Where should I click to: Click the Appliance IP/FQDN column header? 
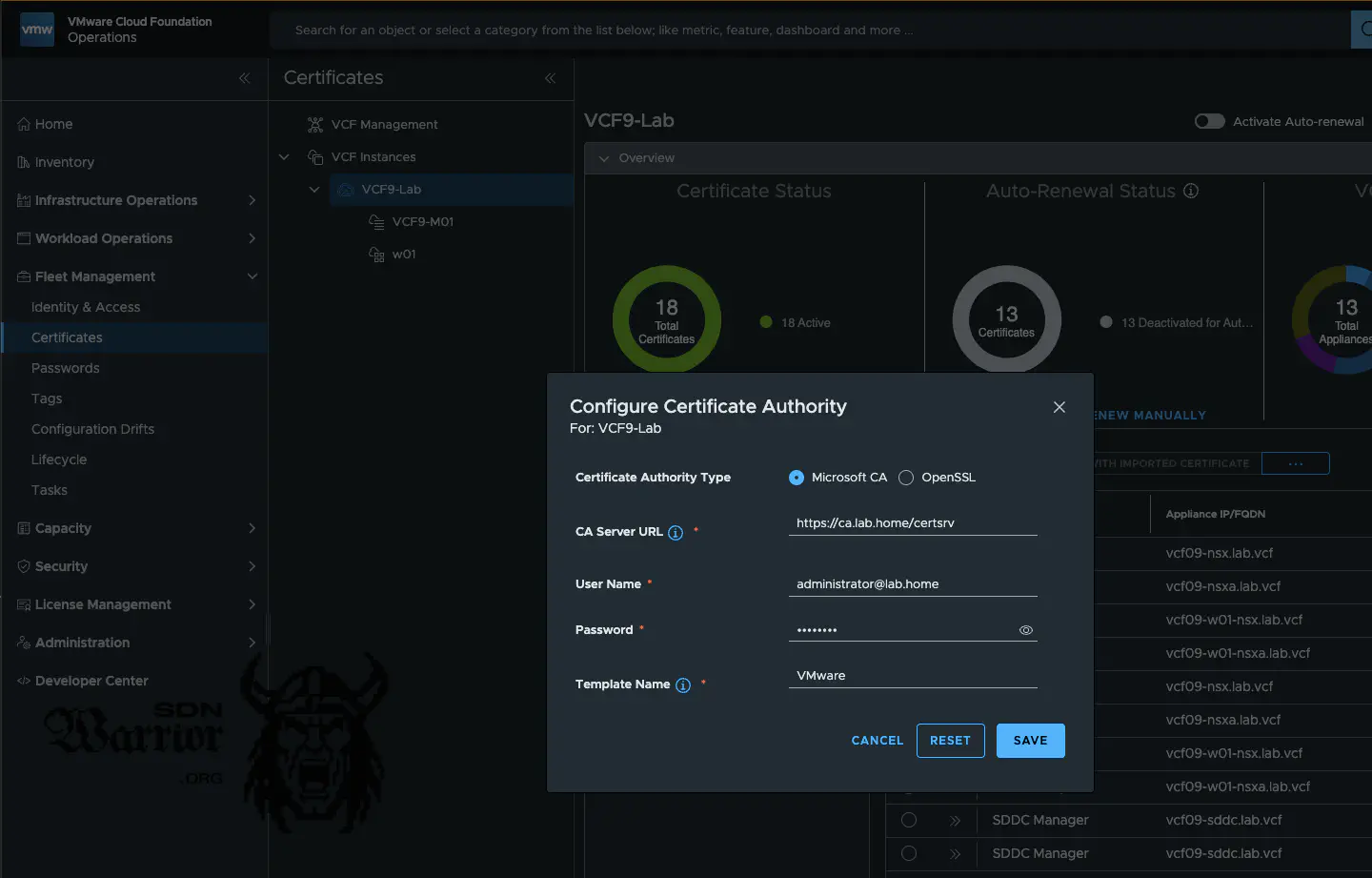[1216, 515]
